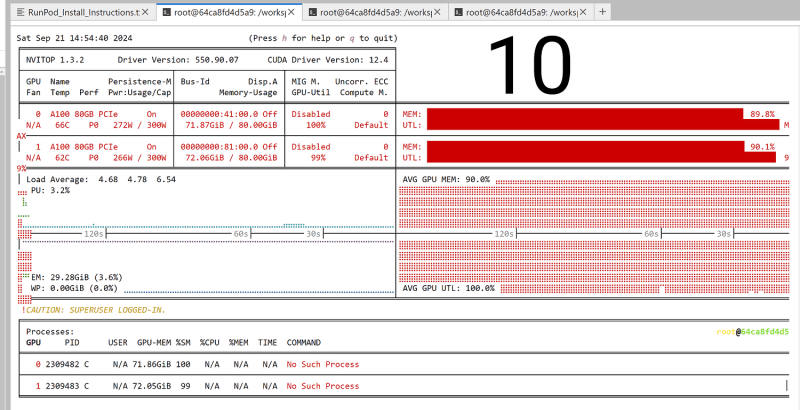Click bus id '00000000:41:00.0 Off'

pos(229,114)
